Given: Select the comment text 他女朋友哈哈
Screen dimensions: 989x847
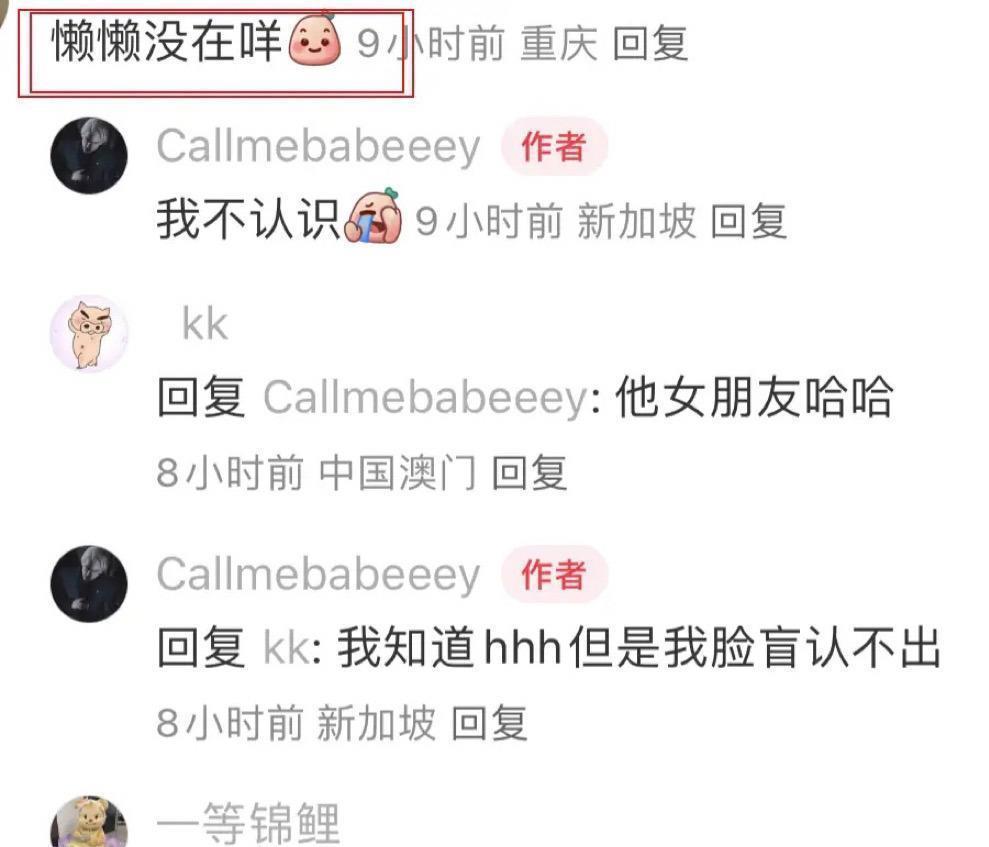Looking at the screenshot, I should pos(754,397).
